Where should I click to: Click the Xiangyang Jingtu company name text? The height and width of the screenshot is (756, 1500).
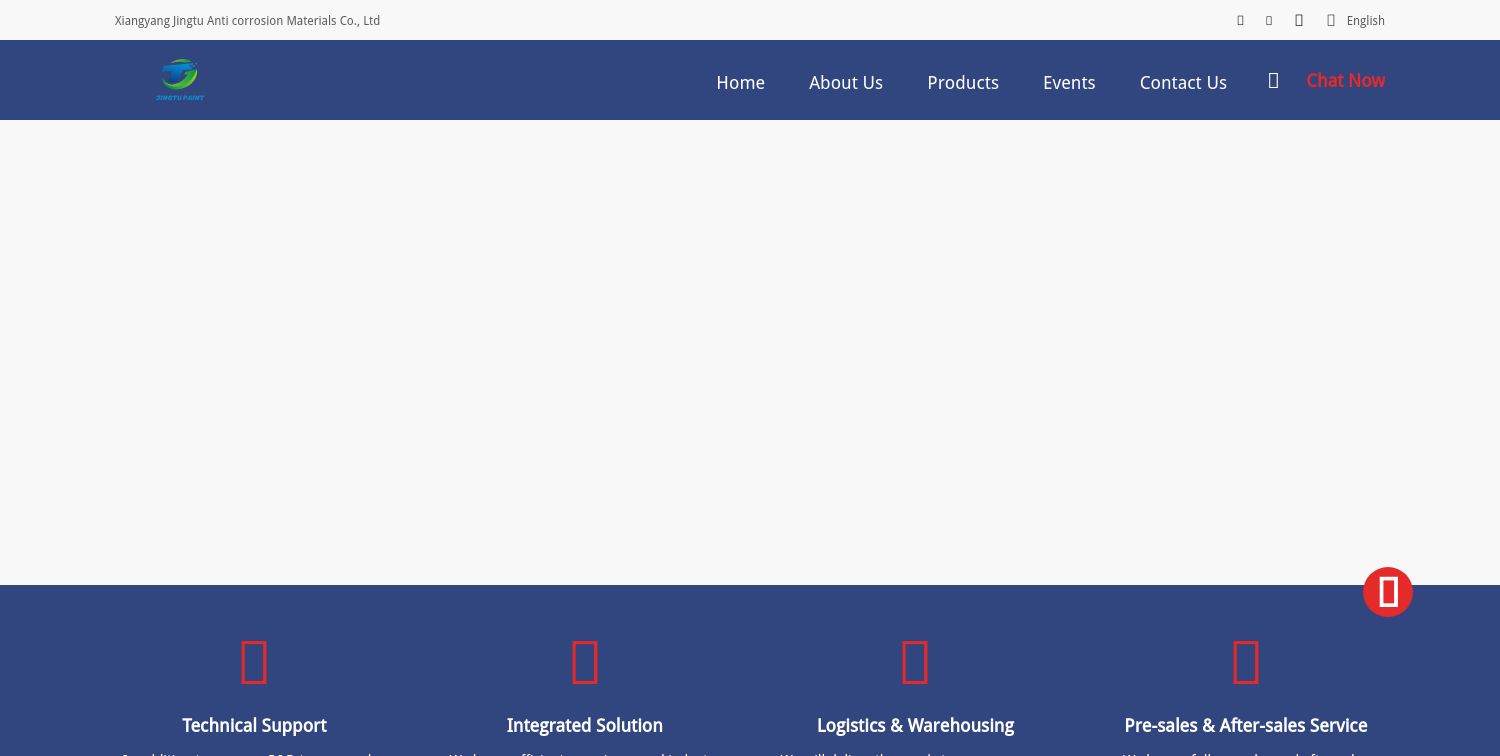[x=247, y=20]
